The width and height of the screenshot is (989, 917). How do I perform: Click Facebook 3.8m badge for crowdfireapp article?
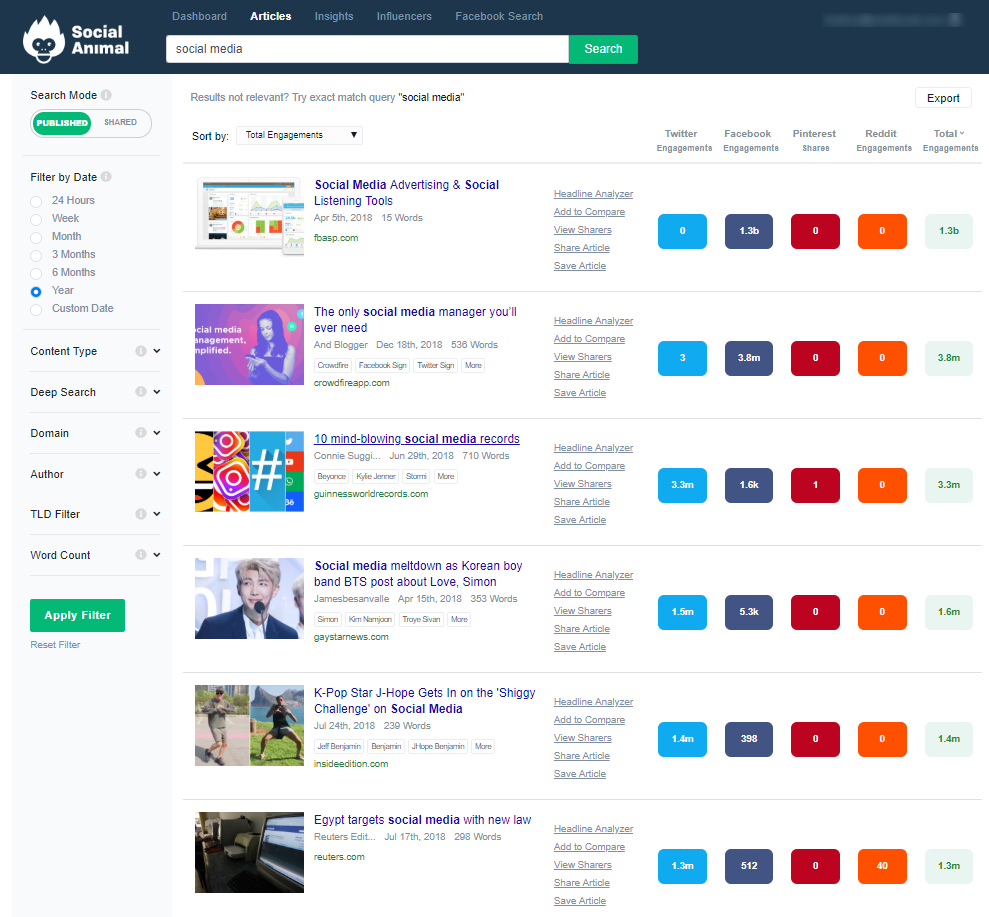749,358
